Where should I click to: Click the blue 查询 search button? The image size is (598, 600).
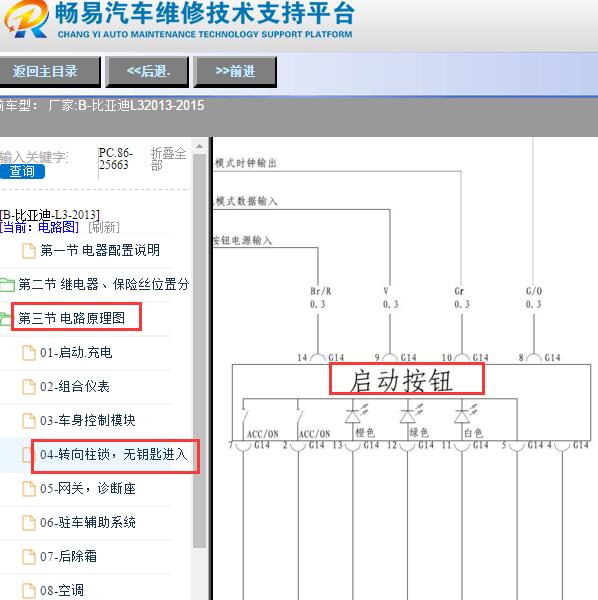[x=22, y=171]
